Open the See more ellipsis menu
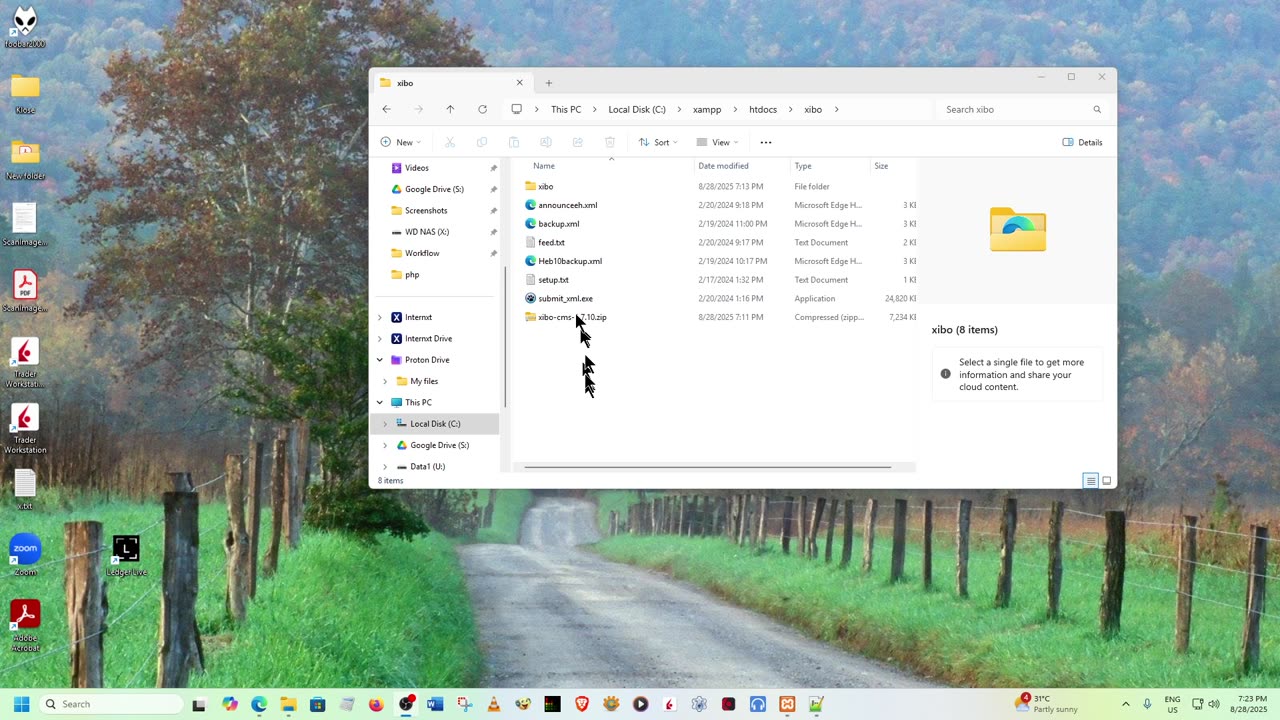Screen dimensions: 1280x720 coord(766,142)
